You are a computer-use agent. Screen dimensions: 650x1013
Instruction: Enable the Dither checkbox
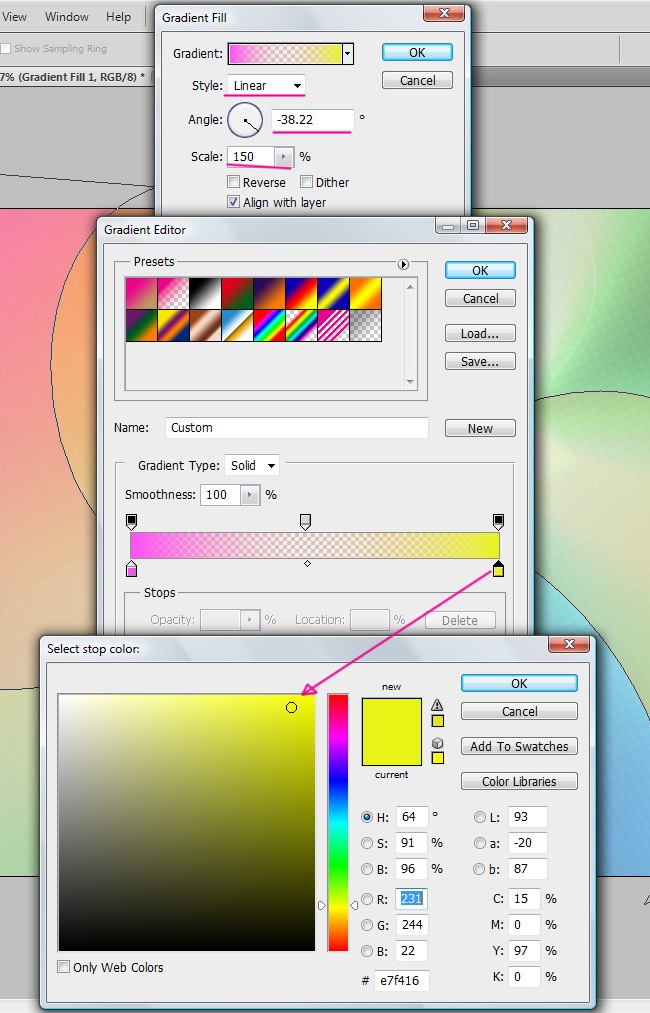307,182
